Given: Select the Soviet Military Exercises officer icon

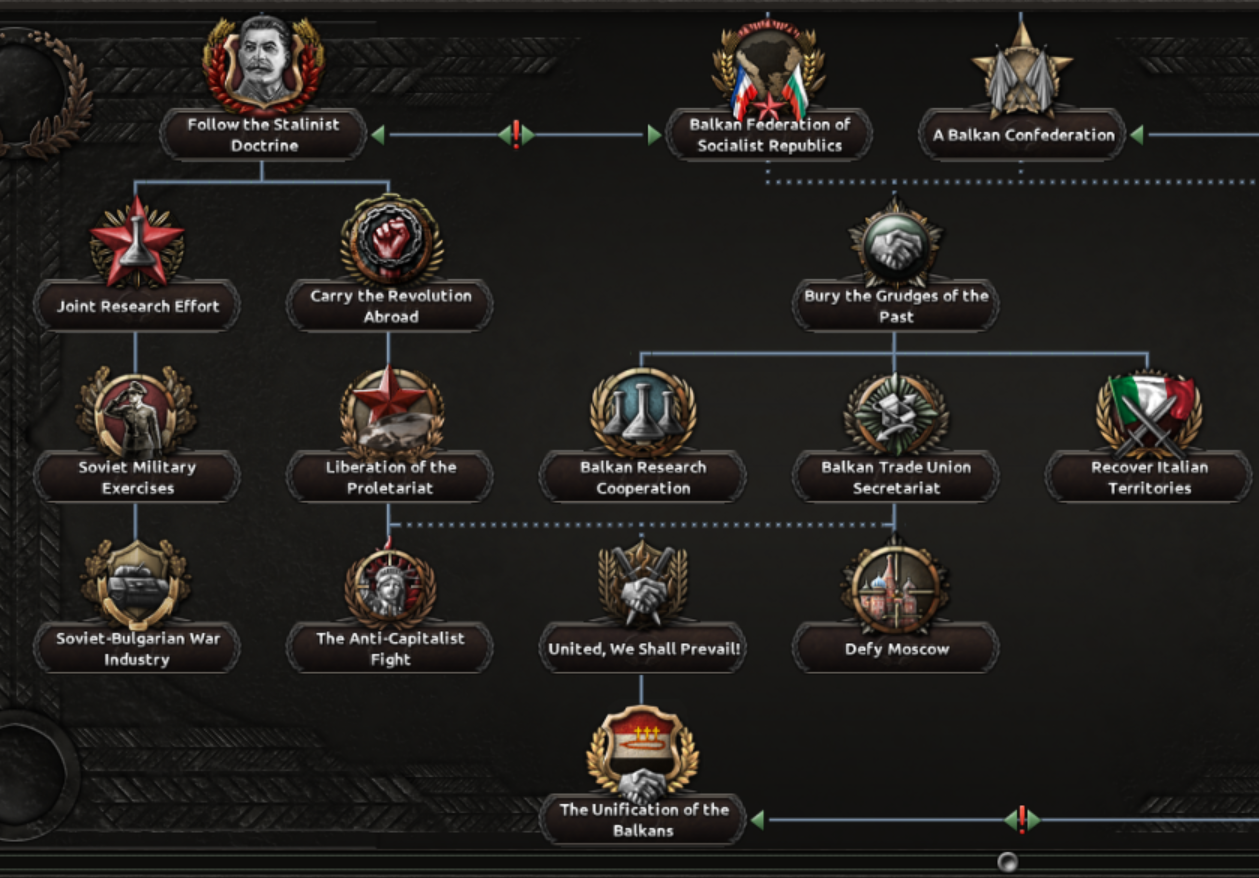Looking at the screenshot, I should tap(136, 412).
